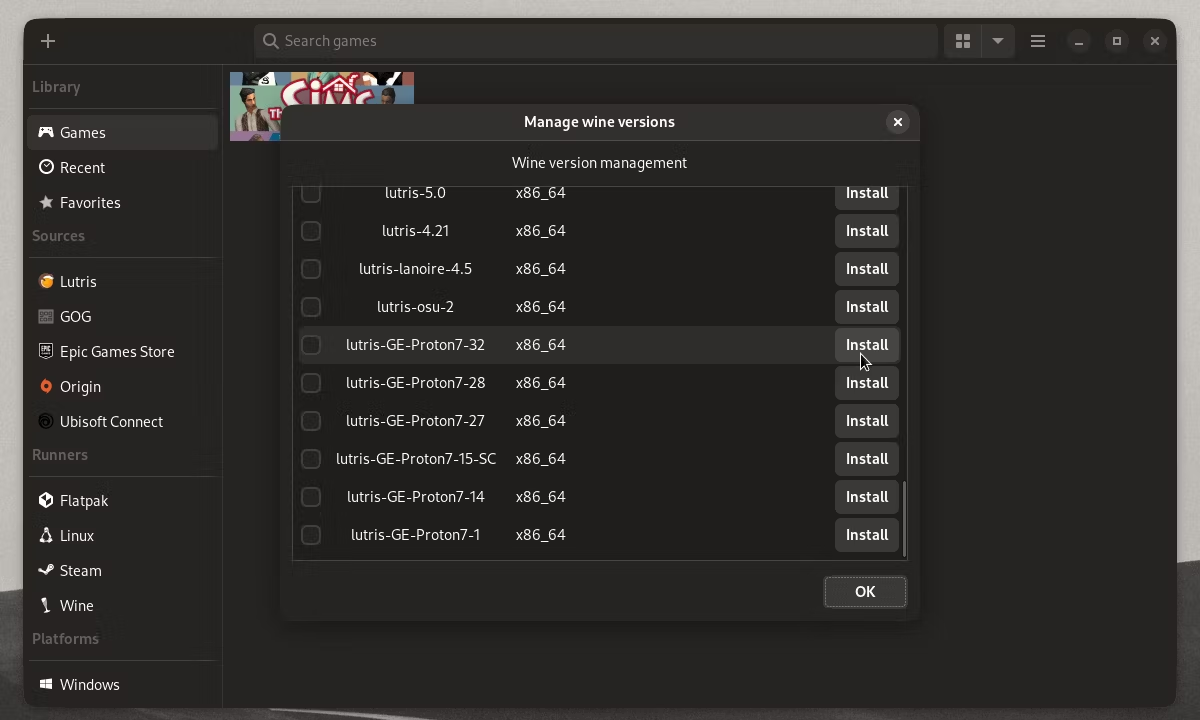This screenshot has width=1200, height=720.
Task: Select Games in Library sidebar
Action: [x=122, y=132]
